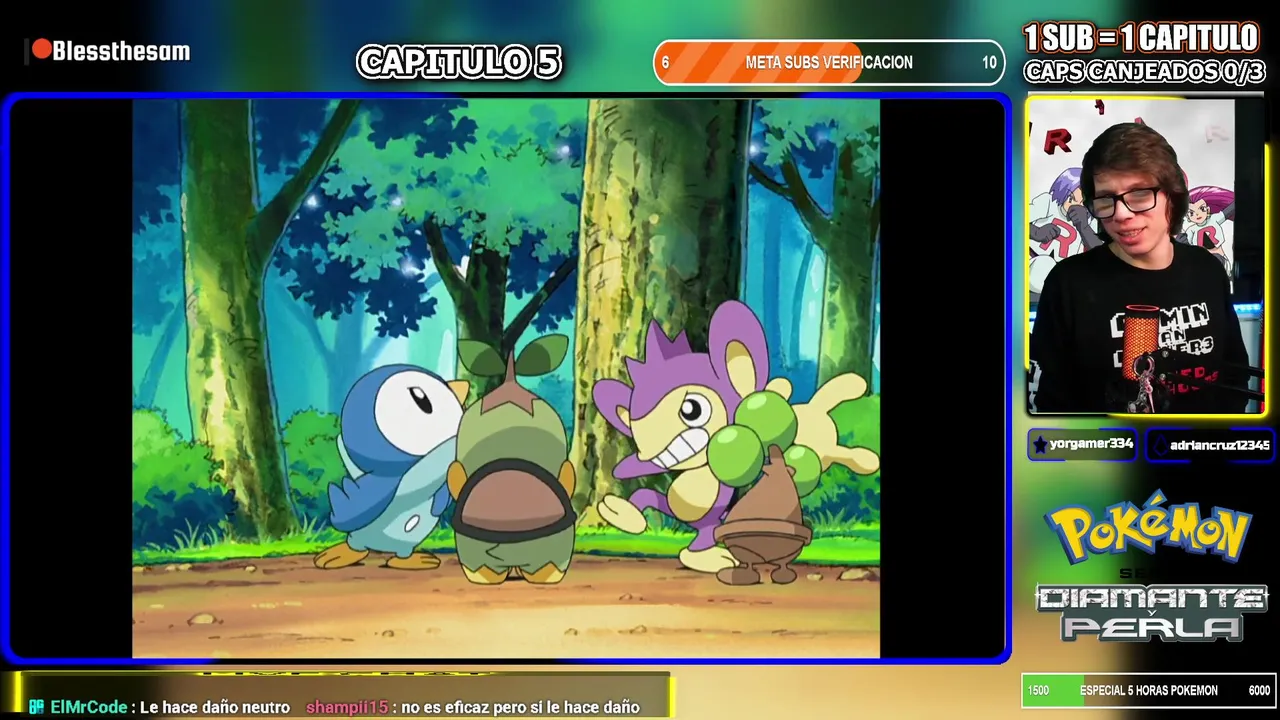Click the number 10 on the subs goal bar
The height and width of the screenshot is (720, 1280).
coord(989,62)
